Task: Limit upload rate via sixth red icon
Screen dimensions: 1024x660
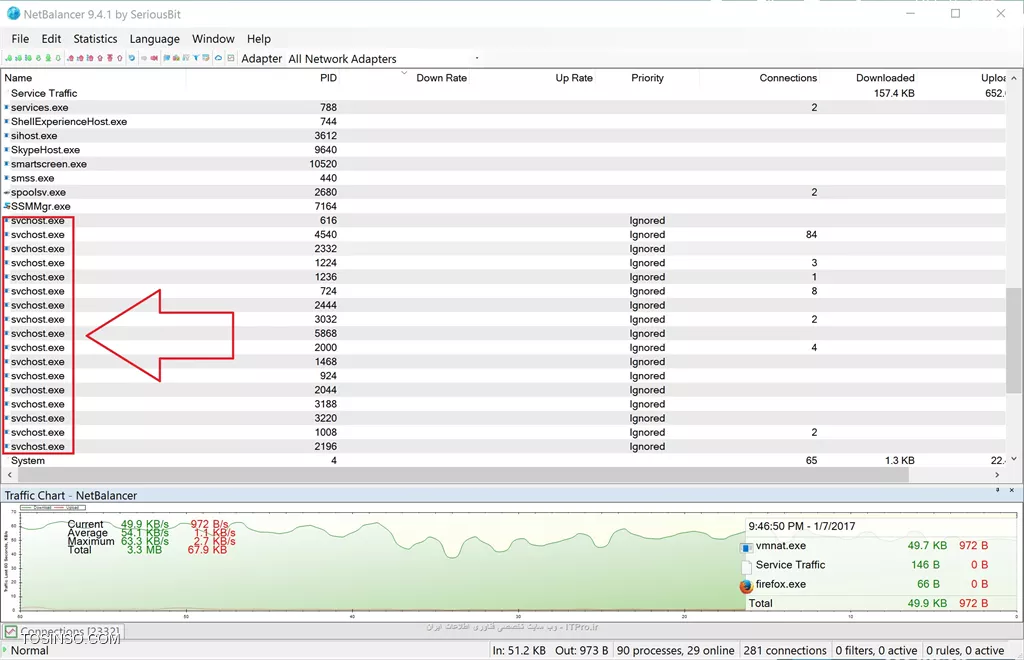Action: coord(120,58)
